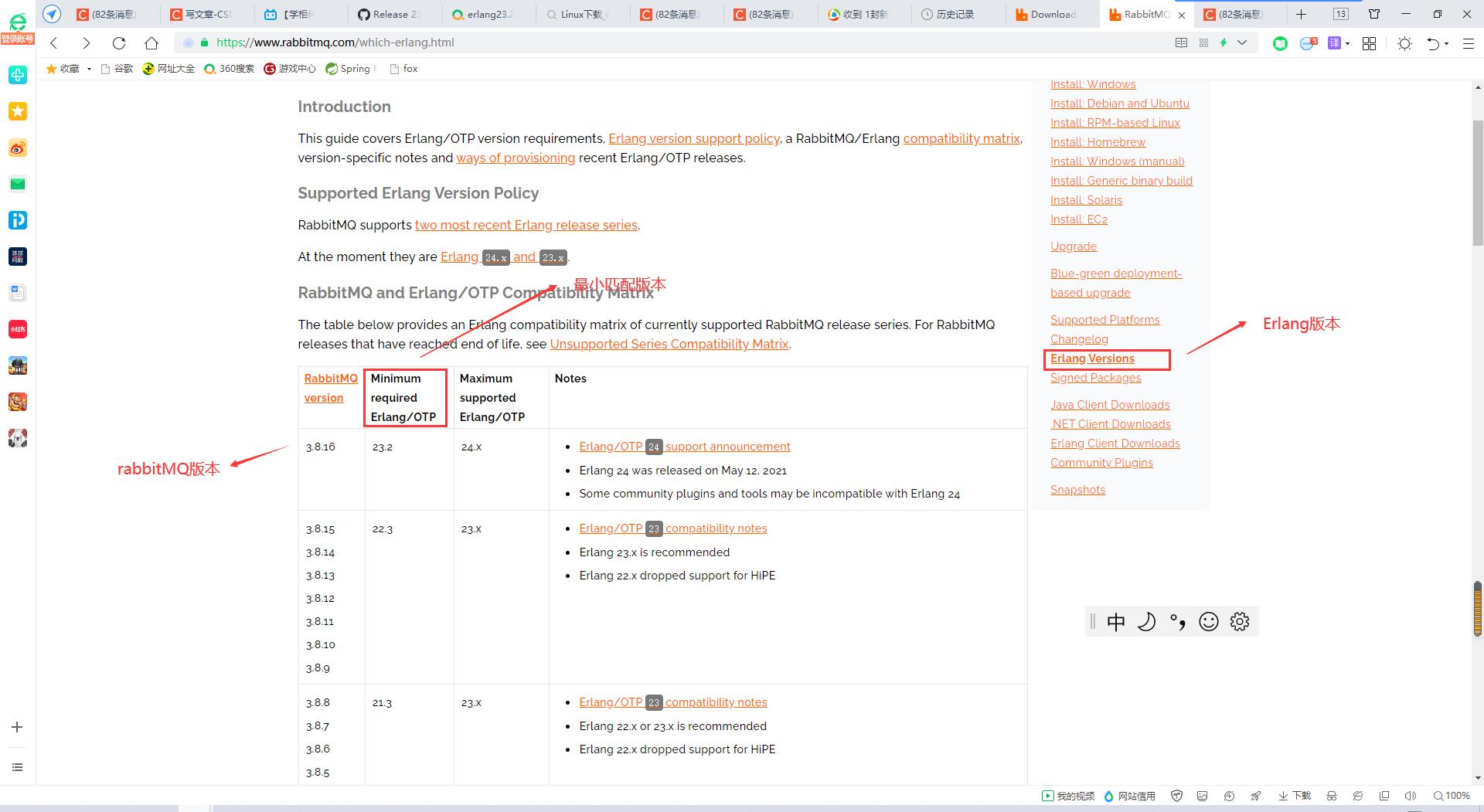Click the undo closed tab icon
This screenshot has width=1484, height=812.
tap(1432, 43)
